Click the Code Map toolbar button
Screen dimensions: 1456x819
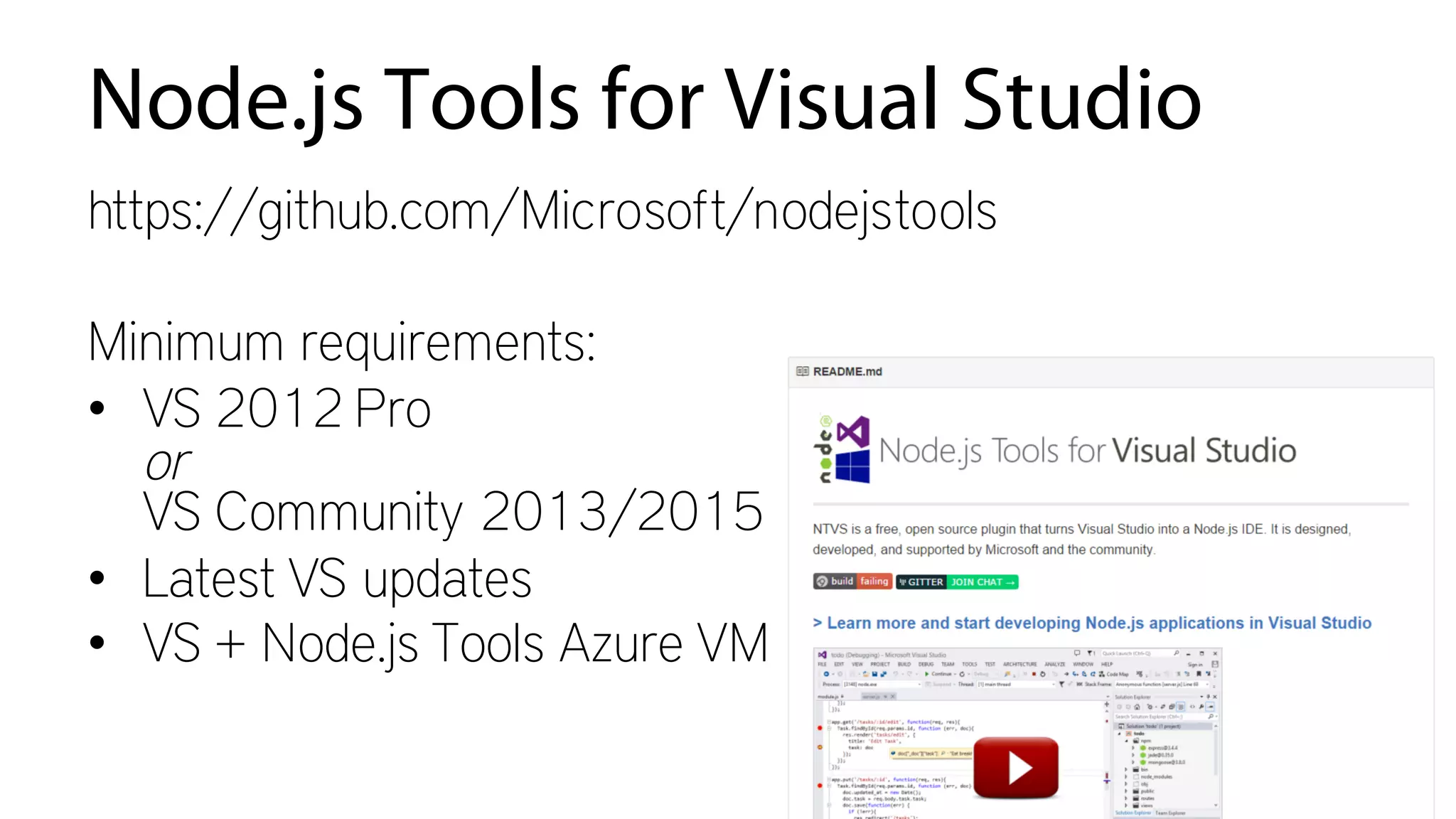(x=1114, y=674)
